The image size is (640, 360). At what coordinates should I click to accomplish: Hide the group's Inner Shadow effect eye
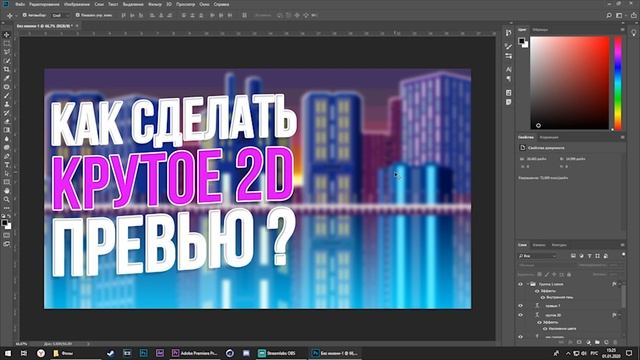click(543, 298)
